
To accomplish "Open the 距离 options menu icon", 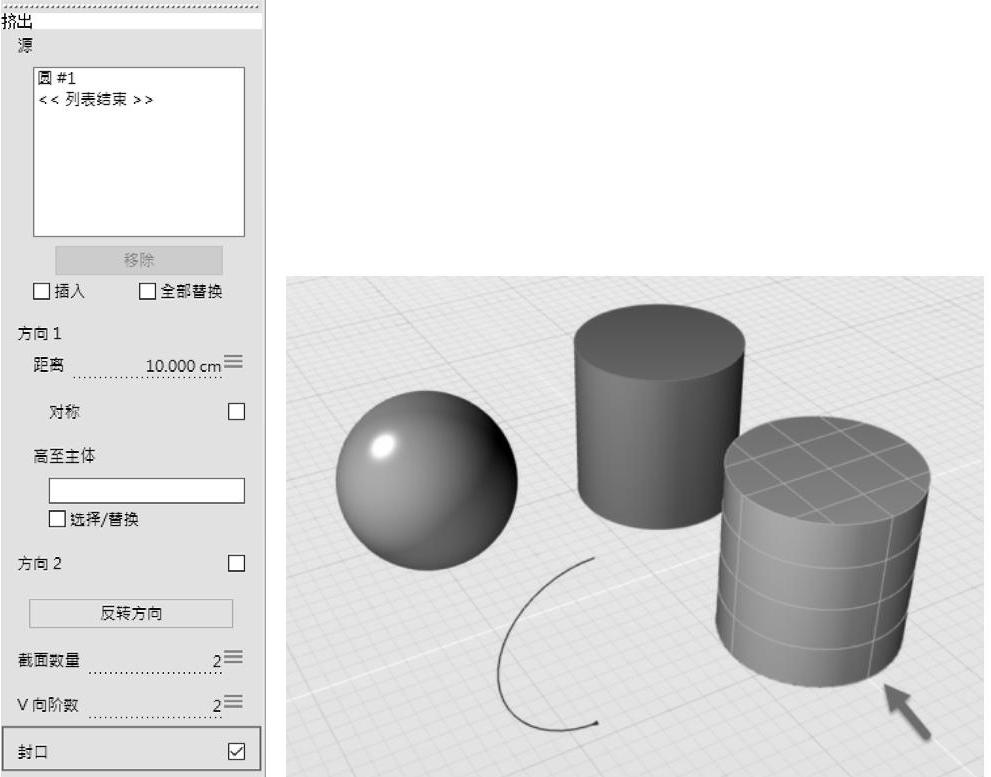I will coord(233,362).
